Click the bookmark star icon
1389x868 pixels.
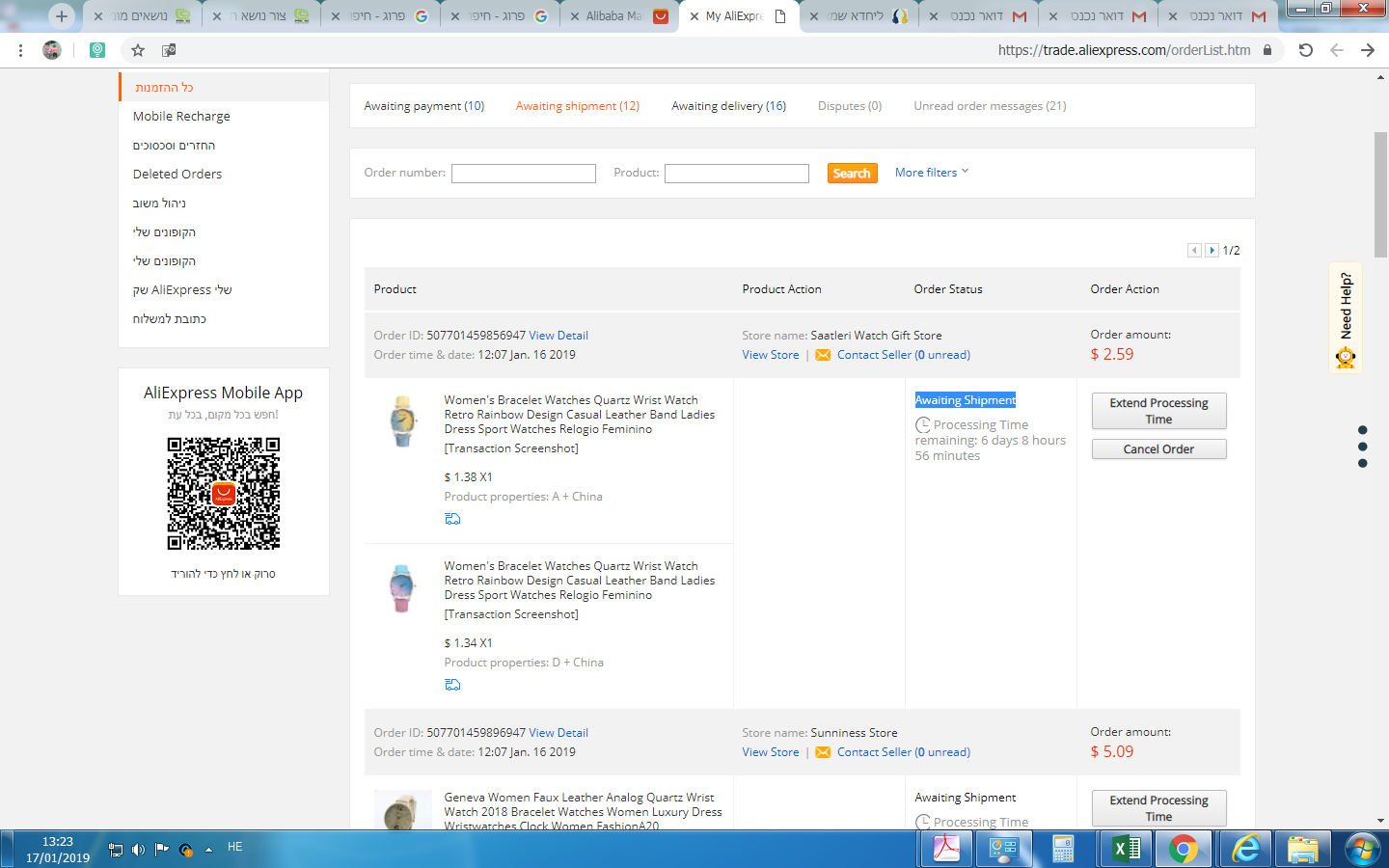tap(138, 50)
